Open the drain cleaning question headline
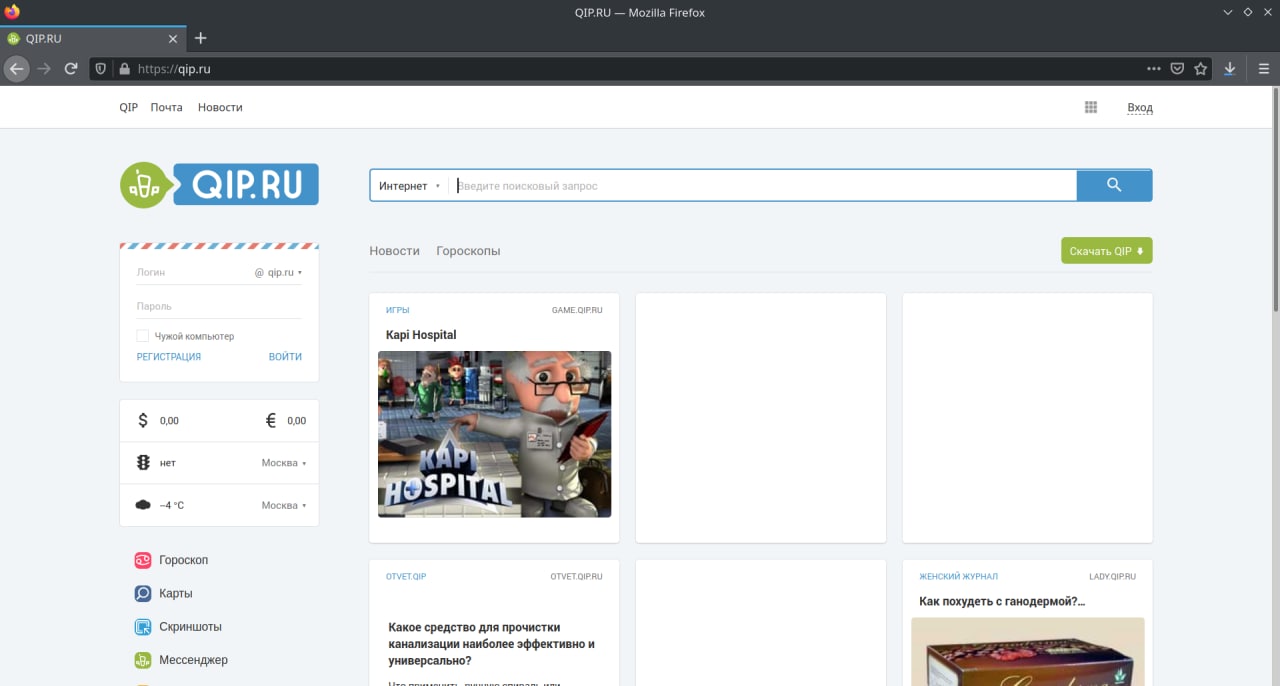 (492, 644)
